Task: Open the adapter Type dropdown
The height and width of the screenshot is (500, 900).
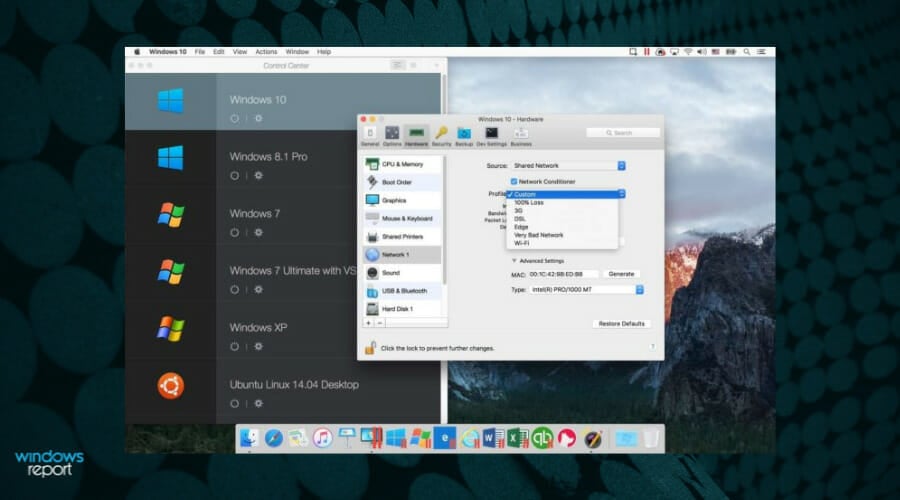Action: click(586, 290)
